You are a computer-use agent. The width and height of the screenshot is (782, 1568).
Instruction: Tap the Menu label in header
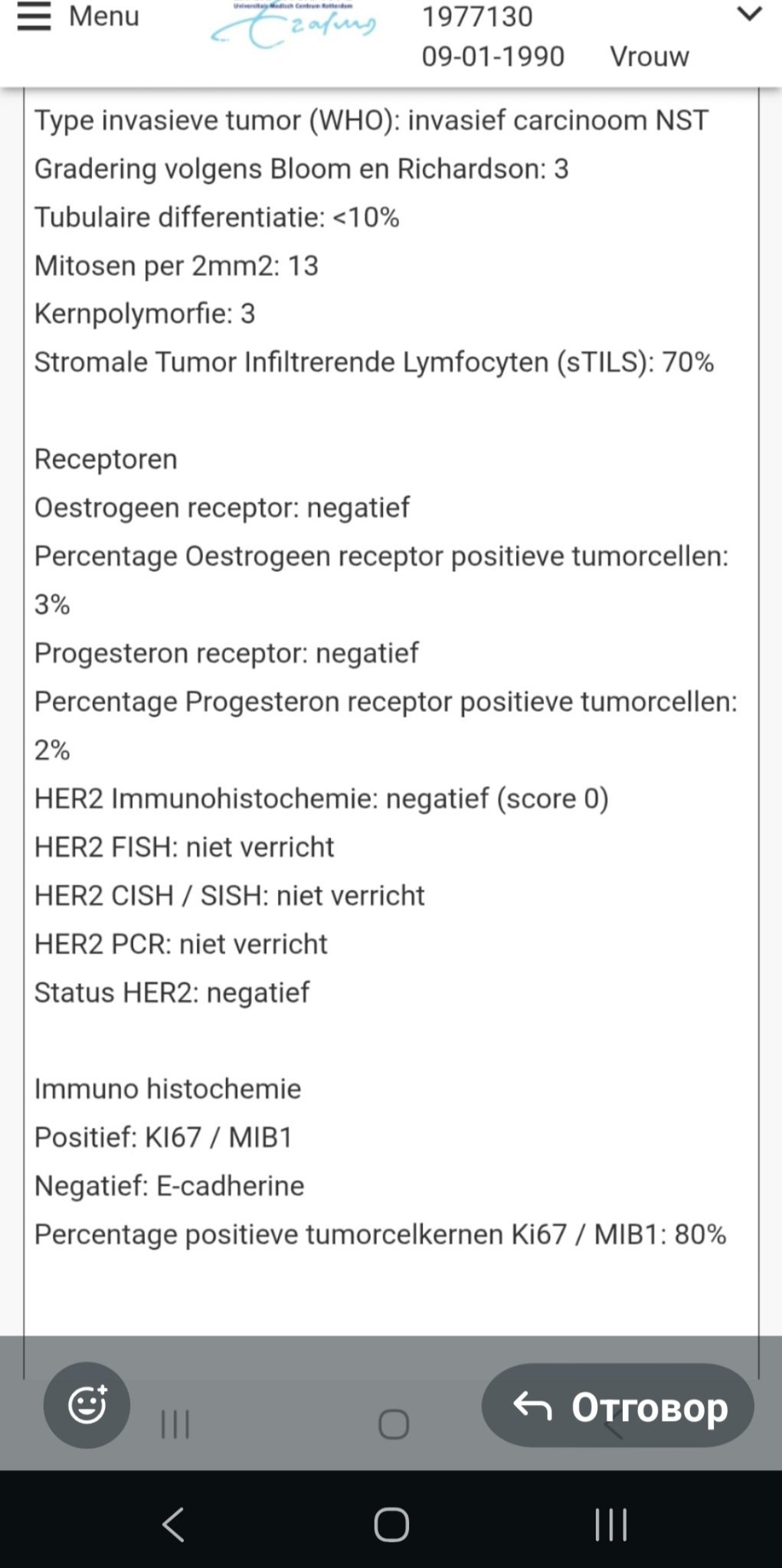click(x=104, y=16)
